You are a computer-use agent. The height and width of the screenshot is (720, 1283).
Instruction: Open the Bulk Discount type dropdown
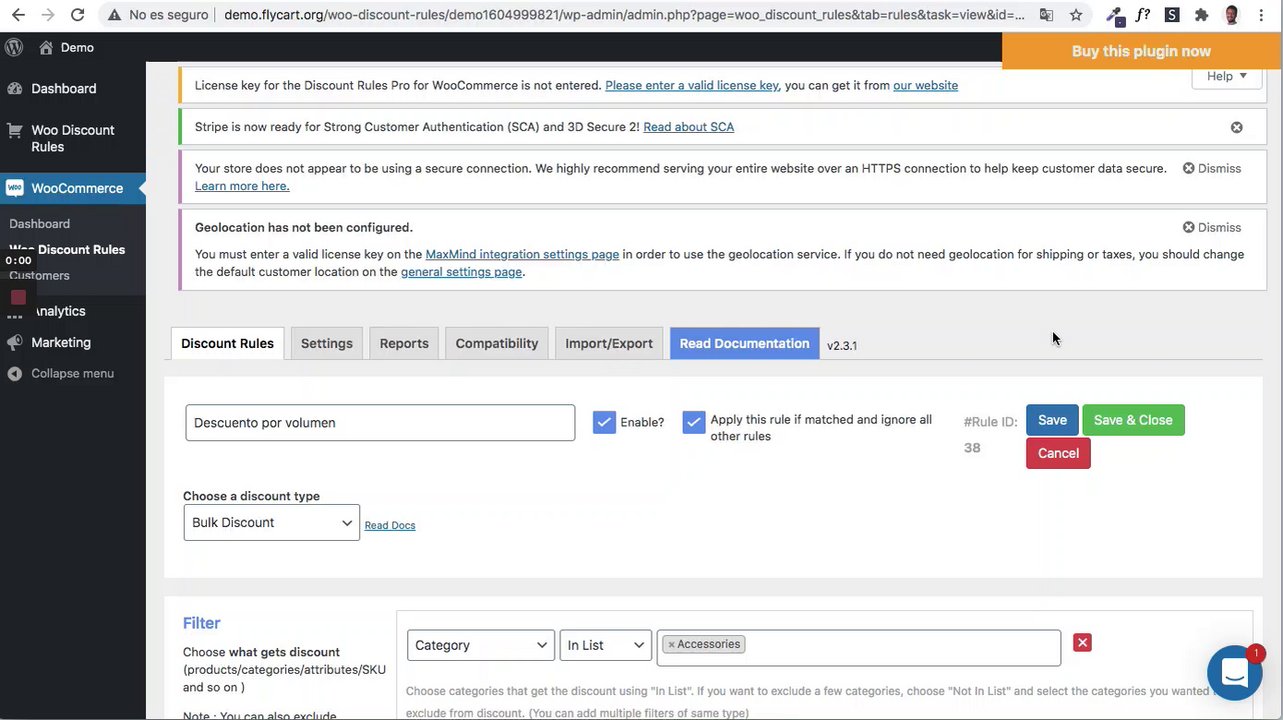click(271, 523)
